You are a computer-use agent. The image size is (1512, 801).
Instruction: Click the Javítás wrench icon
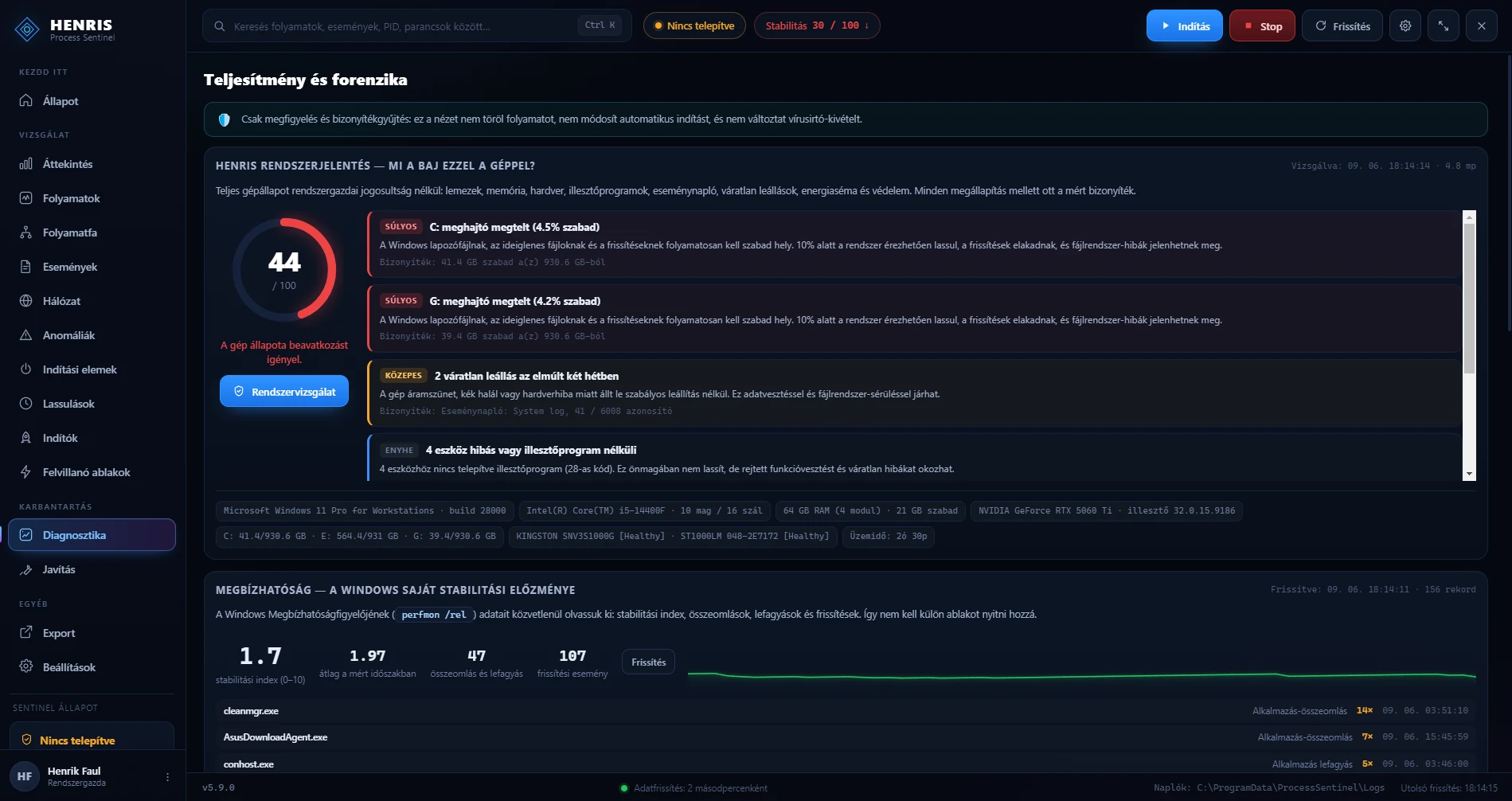[x=26, y=569]
